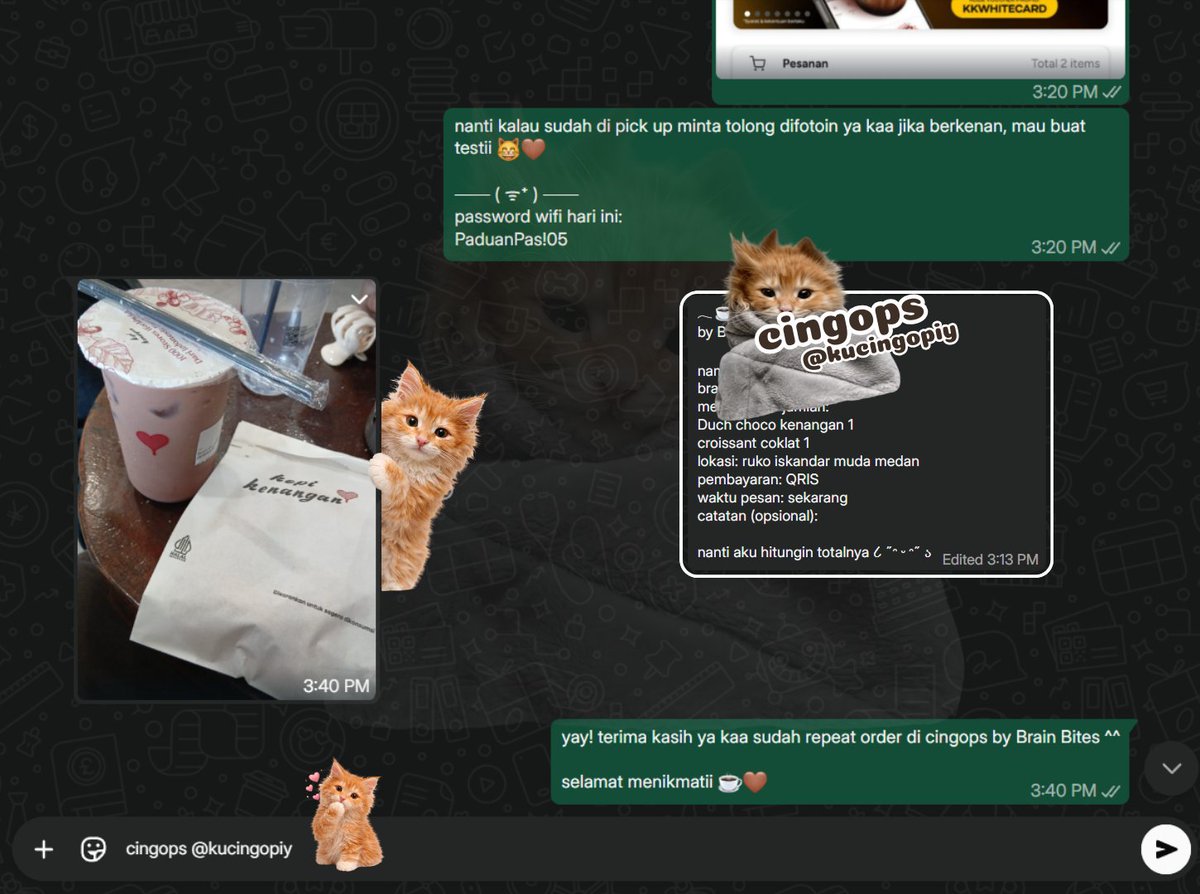Click the read ticks of the wifi password message
The height and width of the screenshot is (894, 1200).
click(1111, 248)
